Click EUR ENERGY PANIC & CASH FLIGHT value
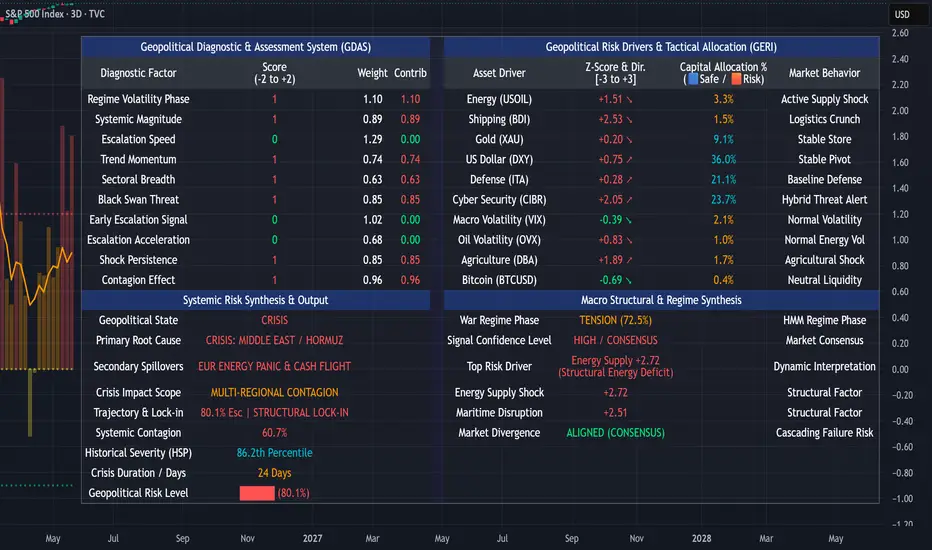The image size is (932, 550). coord(274,367)
